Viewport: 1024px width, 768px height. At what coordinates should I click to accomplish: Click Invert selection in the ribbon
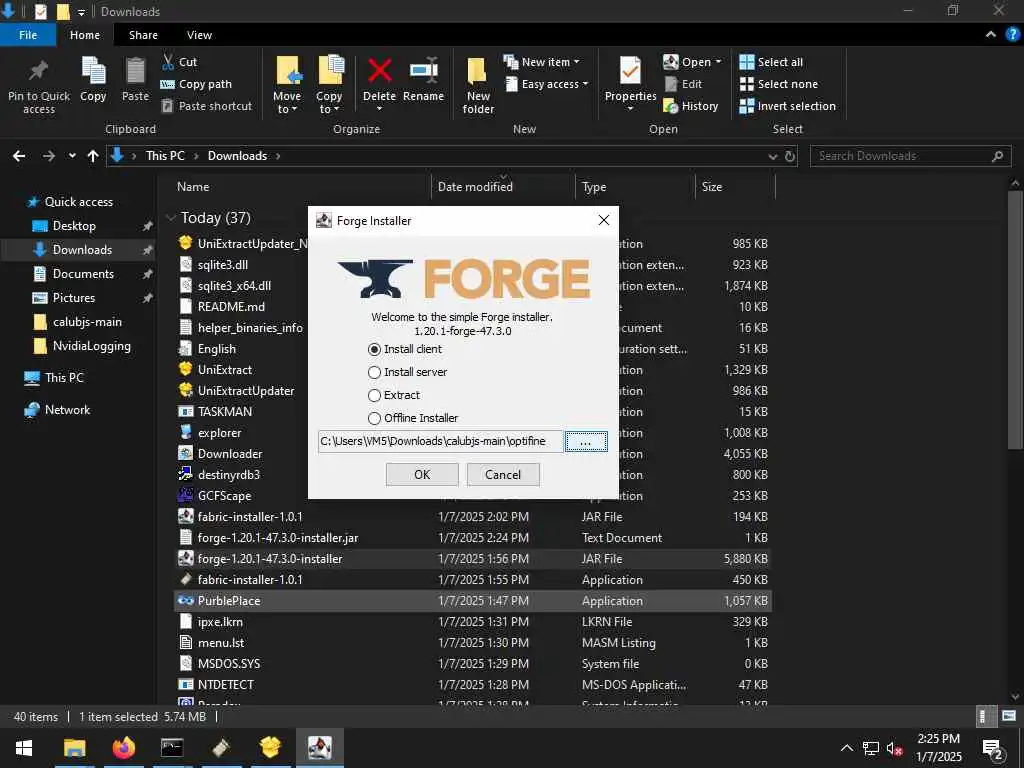(x=788, y=106)
